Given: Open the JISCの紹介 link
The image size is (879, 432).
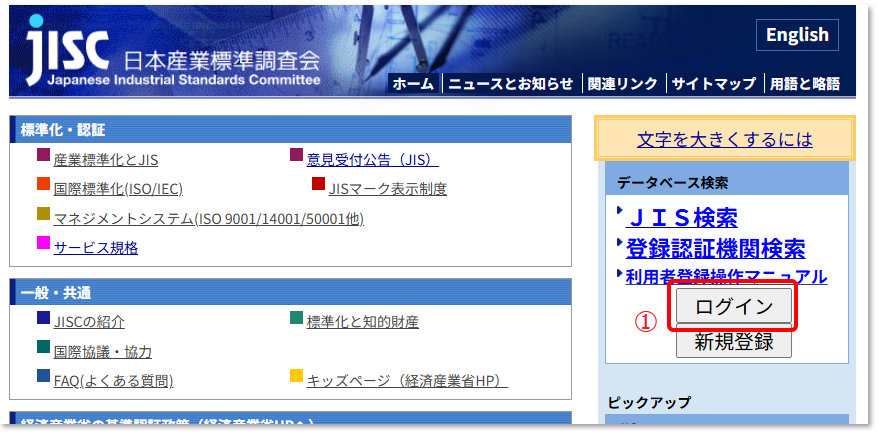Looking at the screenshot, I should tap(89, 322).
